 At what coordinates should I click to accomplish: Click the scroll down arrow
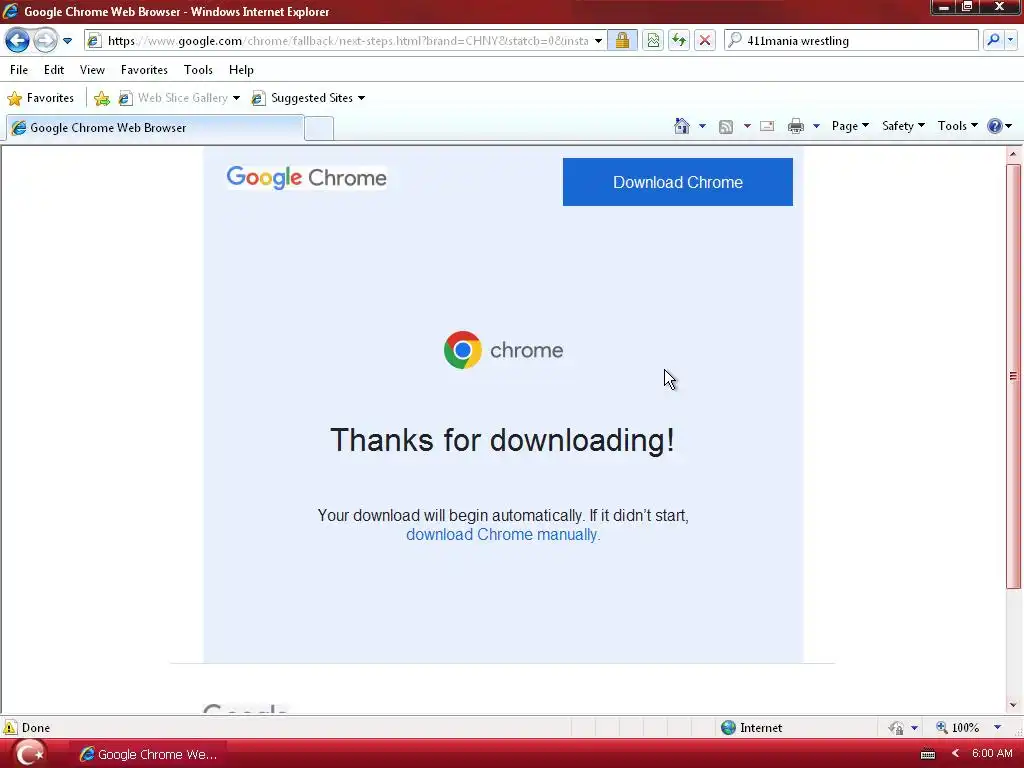[1013, 705]
